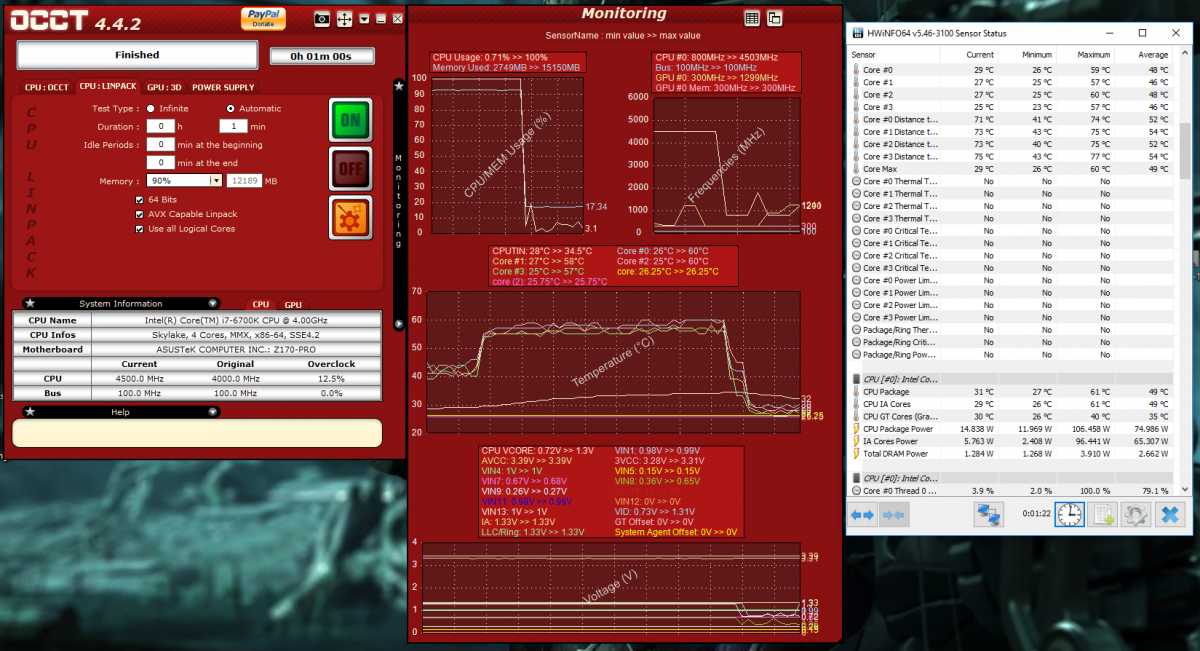Viewport: 1200px width, 651px height.
Task: Toggle AVX Capable Linpack checkbox
Action: pos(139,214)
